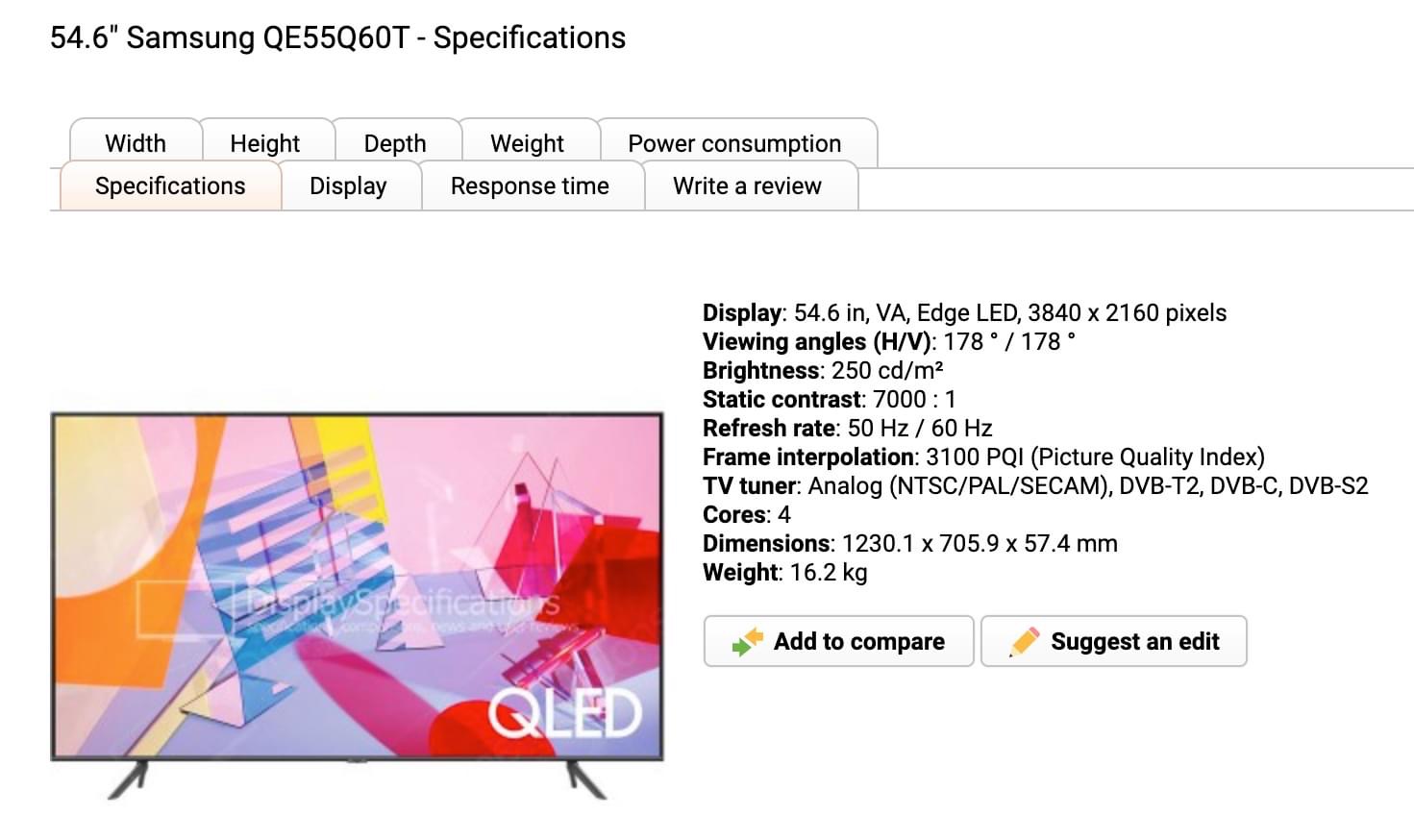Viewport: 1414px width, 840px height.
Task: Select the Depth tab
Action: (395, 143)
